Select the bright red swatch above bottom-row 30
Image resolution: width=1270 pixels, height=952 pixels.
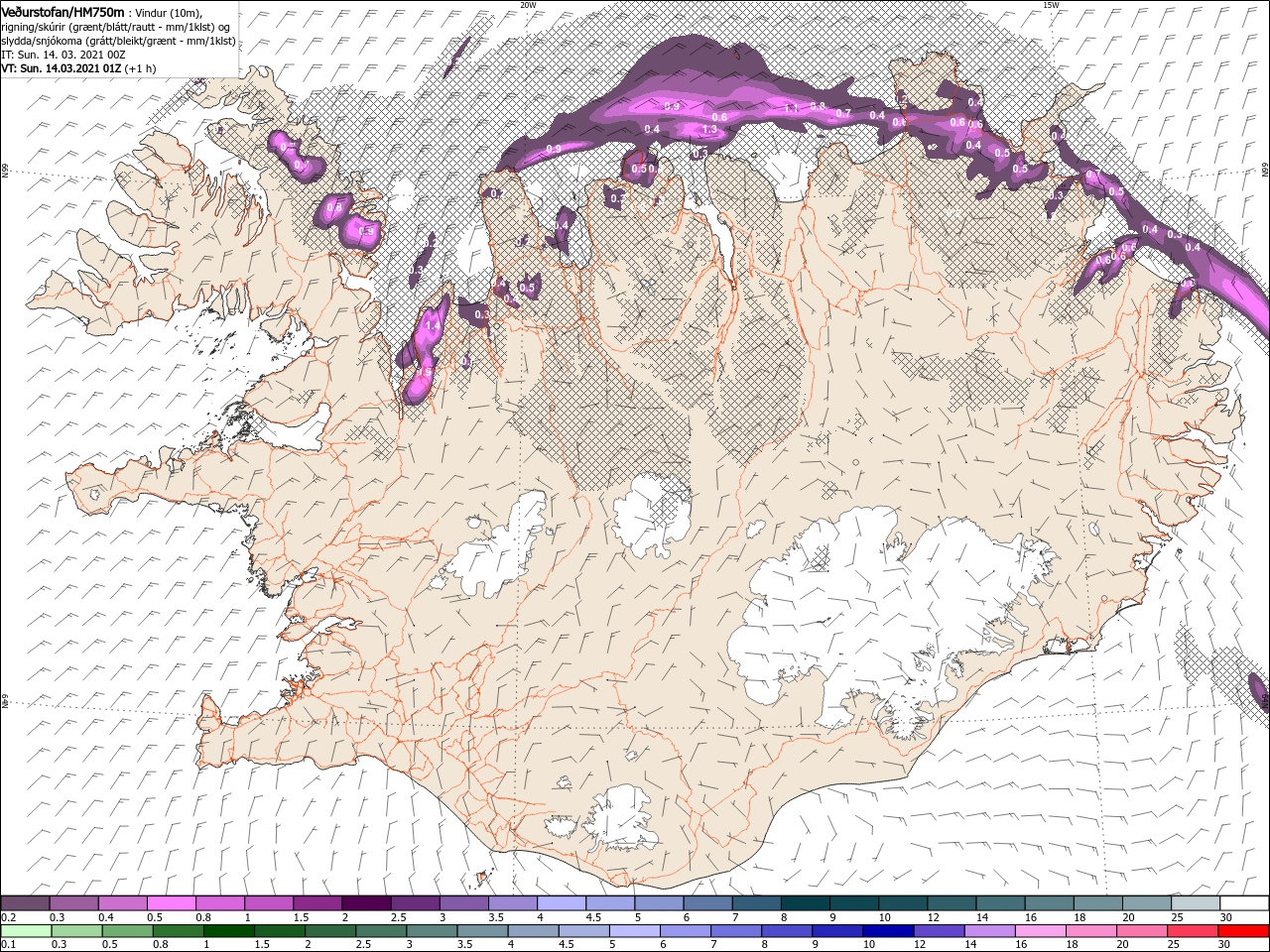[x=1244, y=931]
